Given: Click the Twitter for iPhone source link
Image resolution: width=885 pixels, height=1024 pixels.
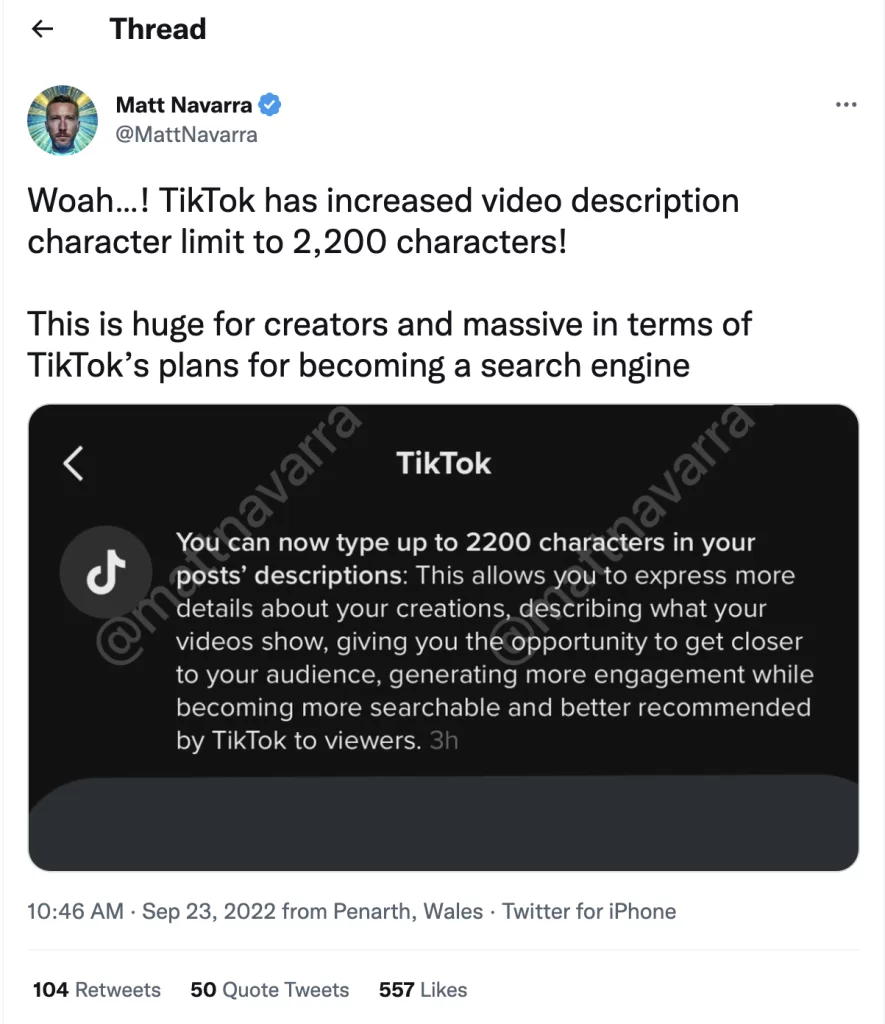Looking at the screenshot, I should click(x=589, y=911).
